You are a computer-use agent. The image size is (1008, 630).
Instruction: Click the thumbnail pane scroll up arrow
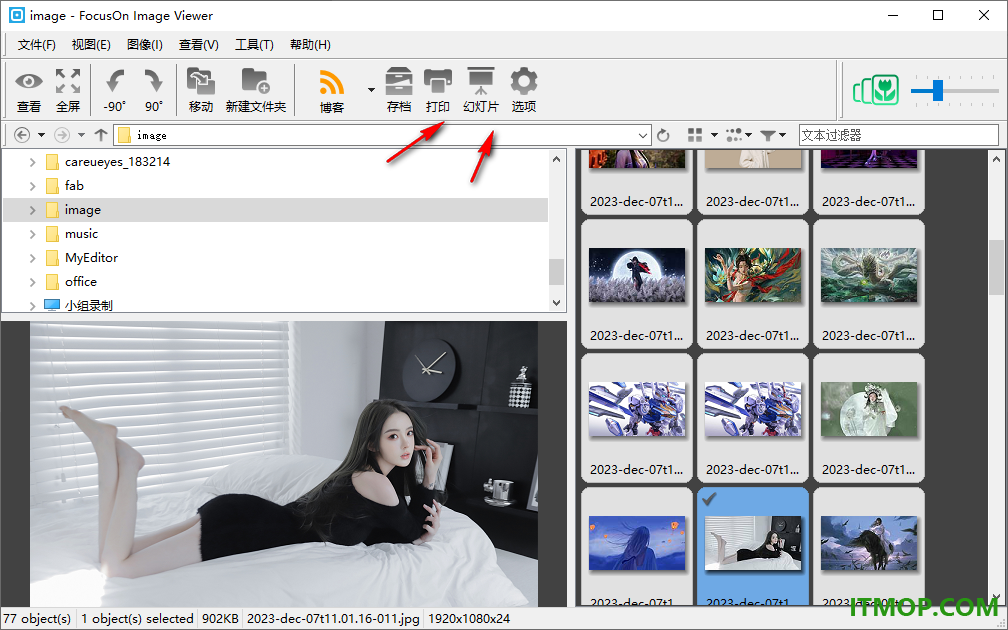pyautogui.click(x=996, y=159)
